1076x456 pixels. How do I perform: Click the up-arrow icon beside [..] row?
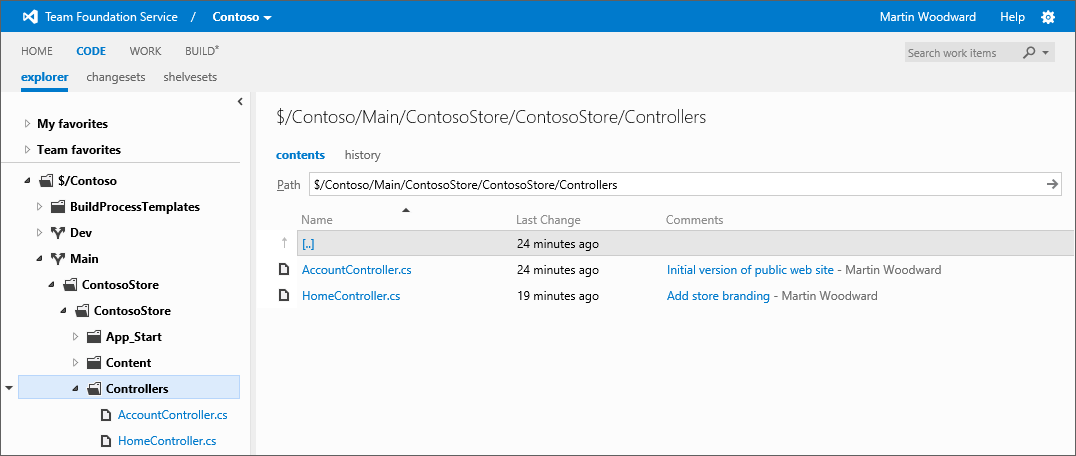click(x=284, y=243)
